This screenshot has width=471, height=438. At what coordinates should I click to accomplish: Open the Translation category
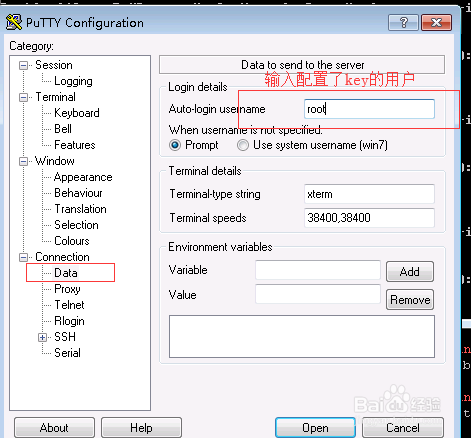point(80,209)
